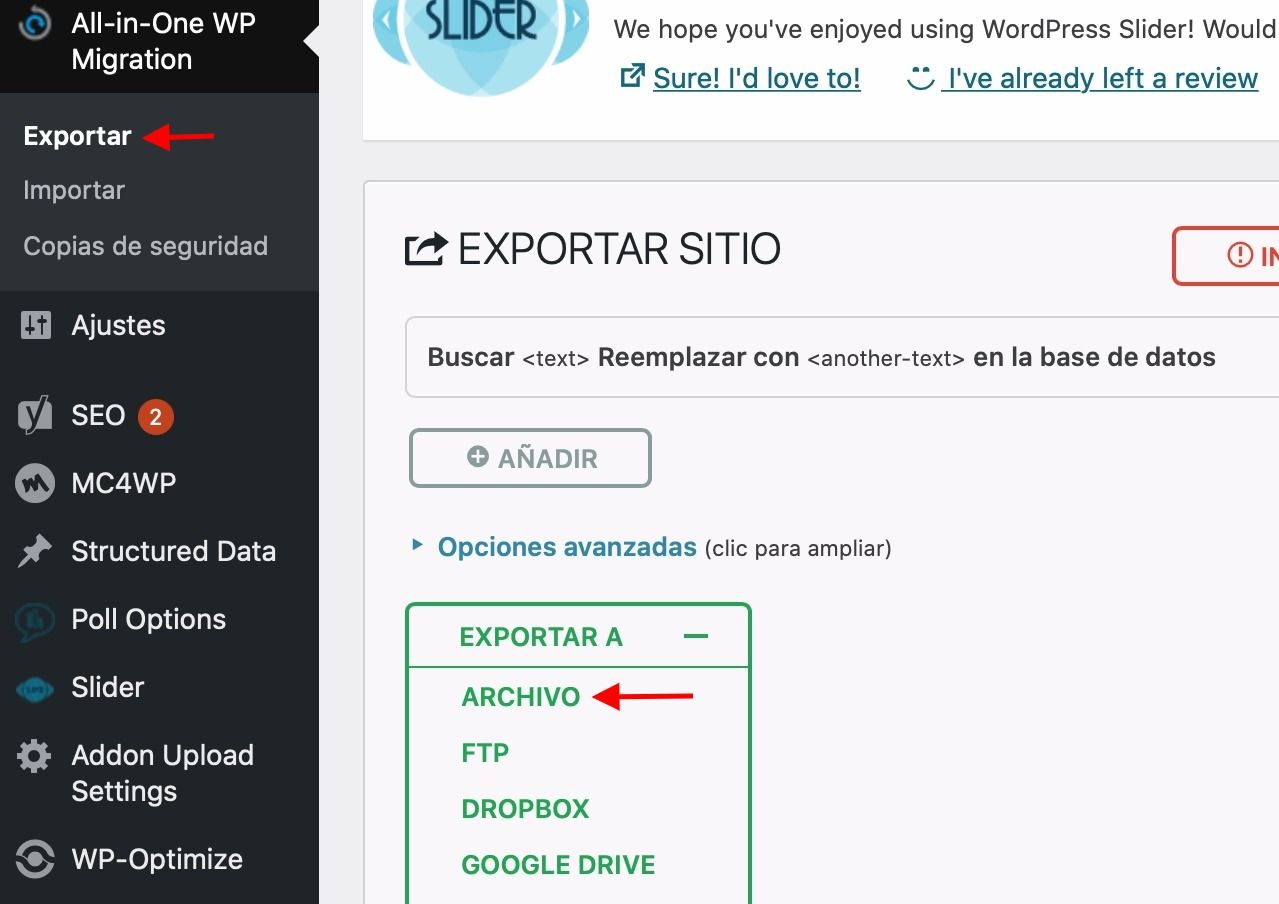The height and width of the screenshot is (904, 1279).
Task: Click the Ajustes sliders icon
Action: click(x=35, y=325)
